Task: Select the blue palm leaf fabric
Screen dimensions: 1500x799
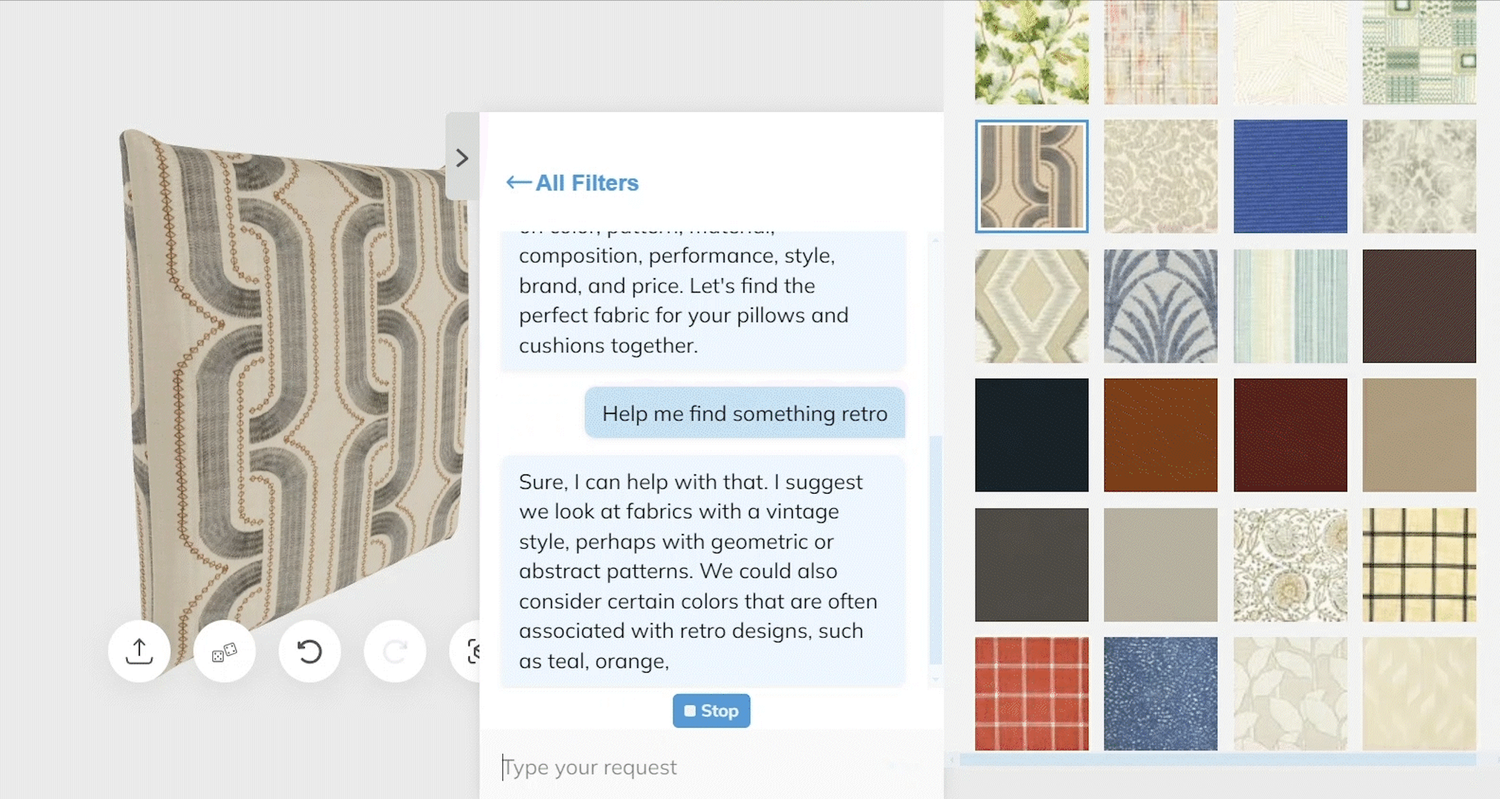Action: 1161,306
